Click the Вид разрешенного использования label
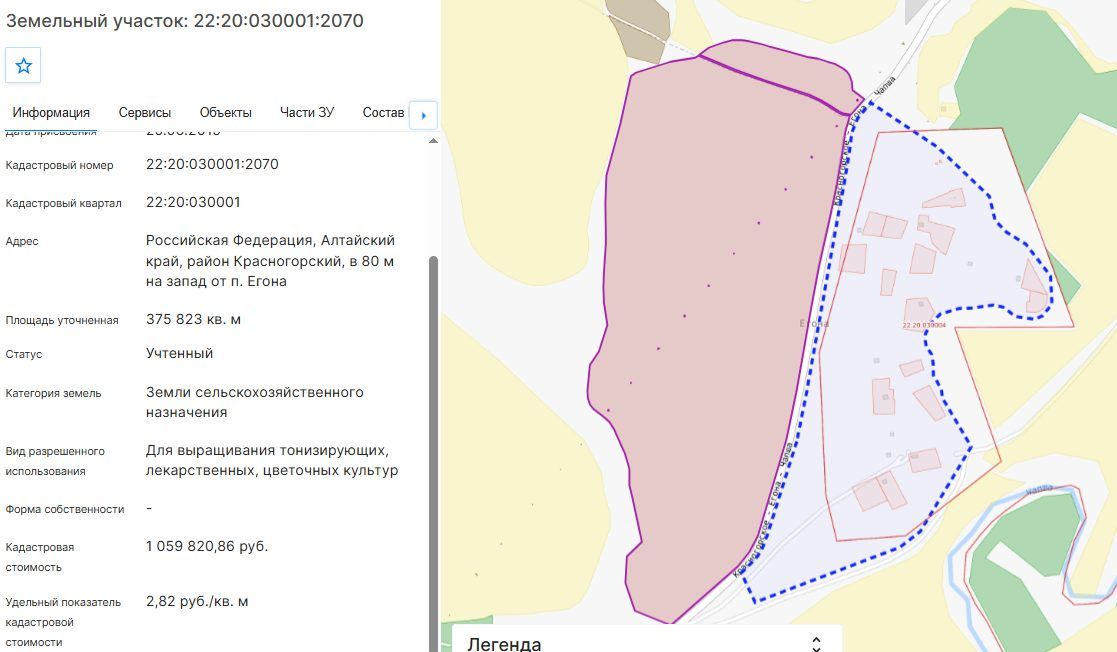 (x=55, y=461)
